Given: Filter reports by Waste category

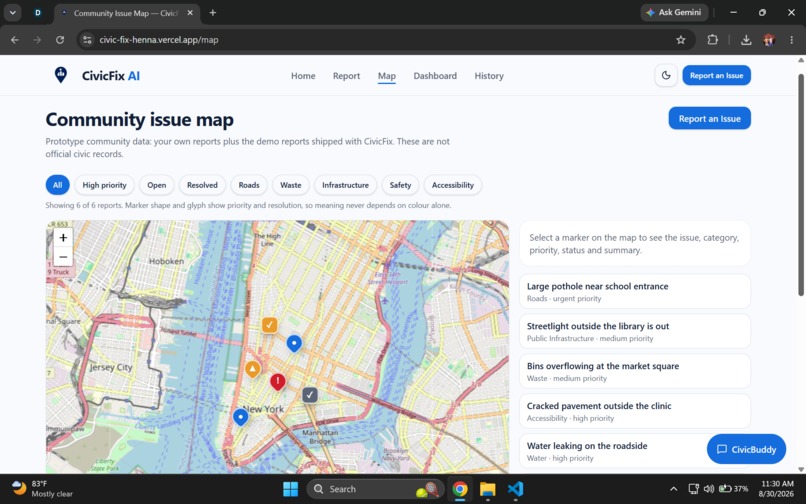Looking at the screenshot, I should [290, 185].
